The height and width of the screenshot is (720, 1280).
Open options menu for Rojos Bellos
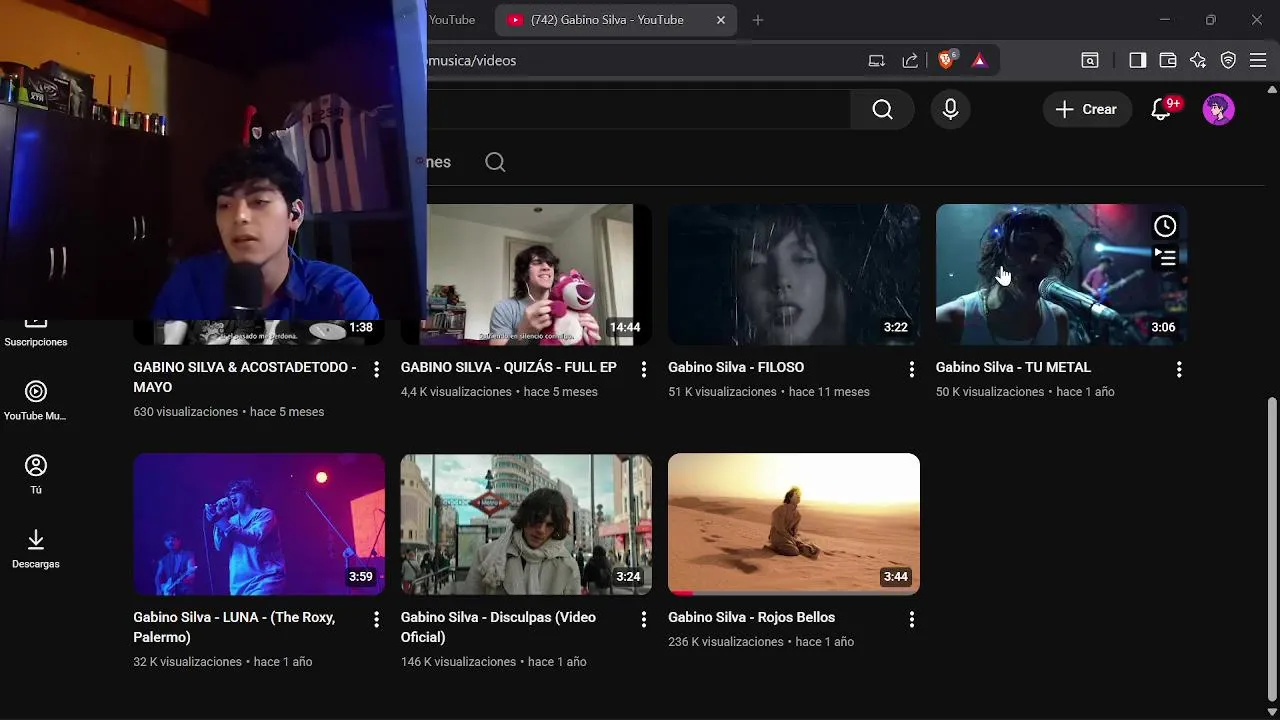click(x=911, y=620)
